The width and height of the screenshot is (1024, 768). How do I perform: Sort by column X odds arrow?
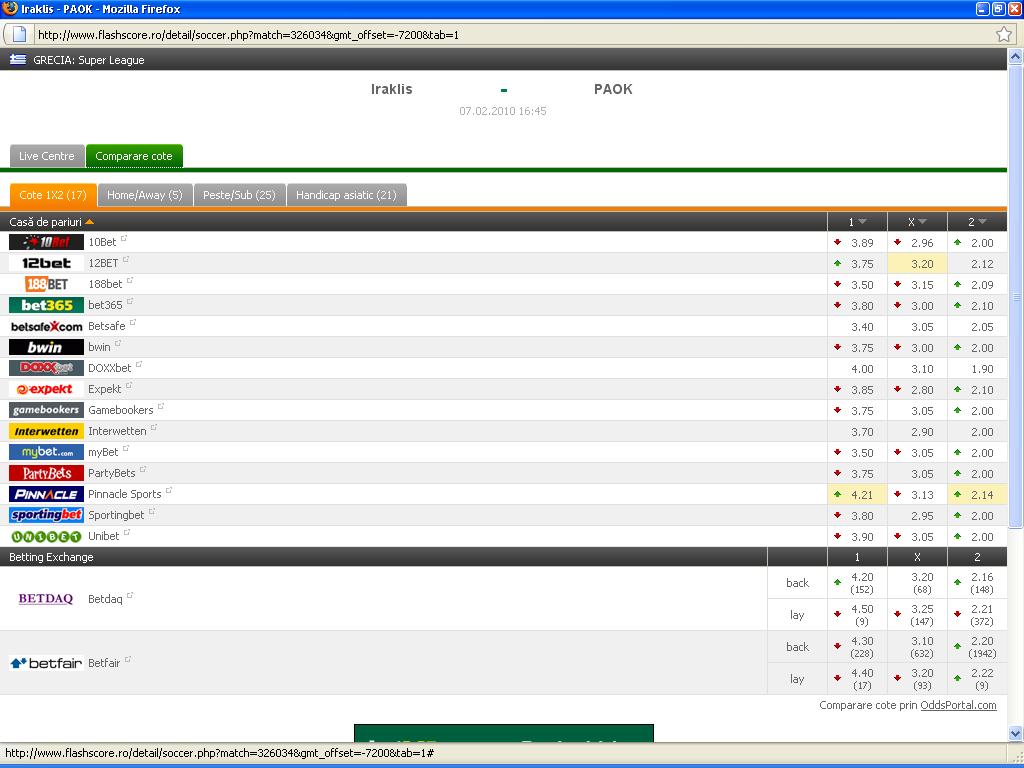(x=923, y=222)
